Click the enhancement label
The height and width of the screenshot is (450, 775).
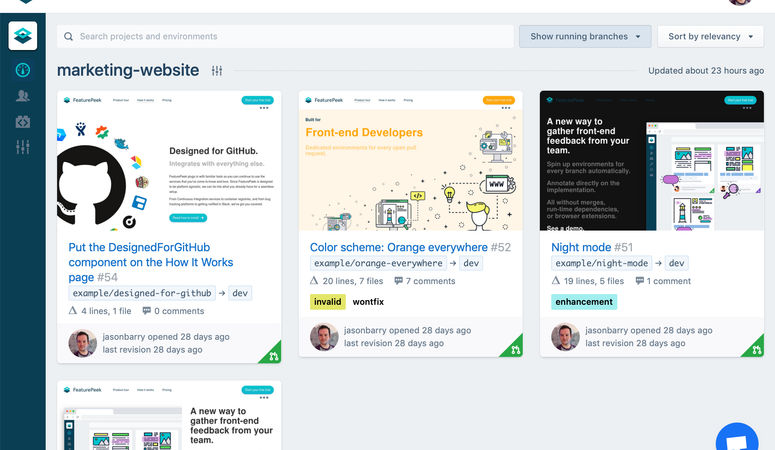click(x=584, y=302)
